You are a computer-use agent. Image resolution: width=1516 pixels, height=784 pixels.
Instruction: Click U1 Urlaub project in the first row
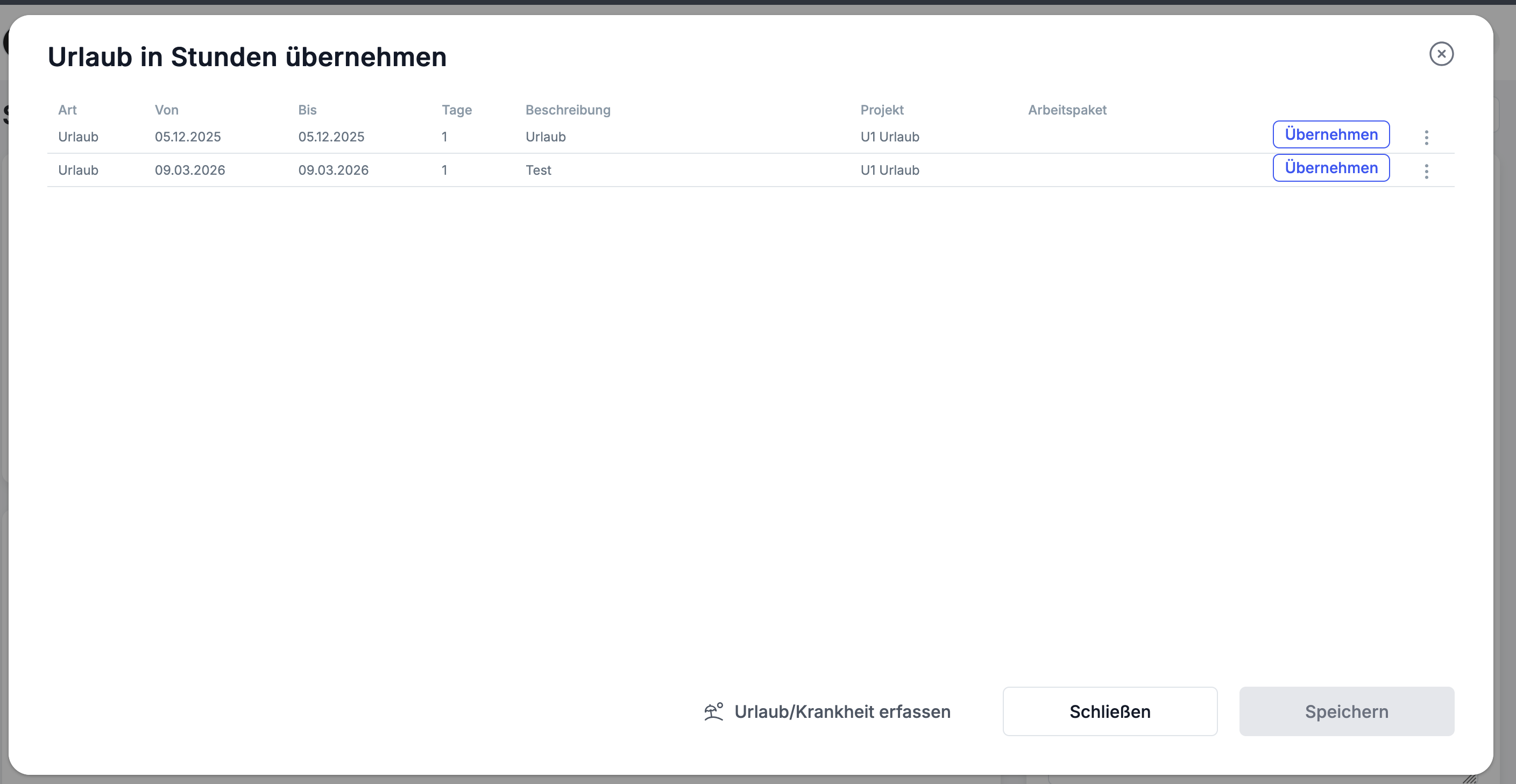(889, 137)
